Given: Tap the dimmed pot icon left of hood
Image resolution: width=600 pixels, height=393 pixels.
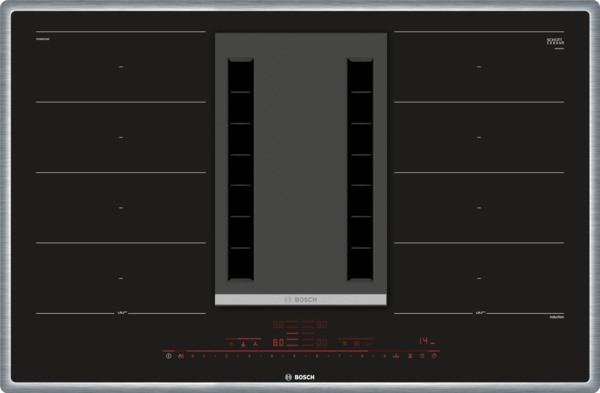Looking at the screenshot, I should (231, 344).
